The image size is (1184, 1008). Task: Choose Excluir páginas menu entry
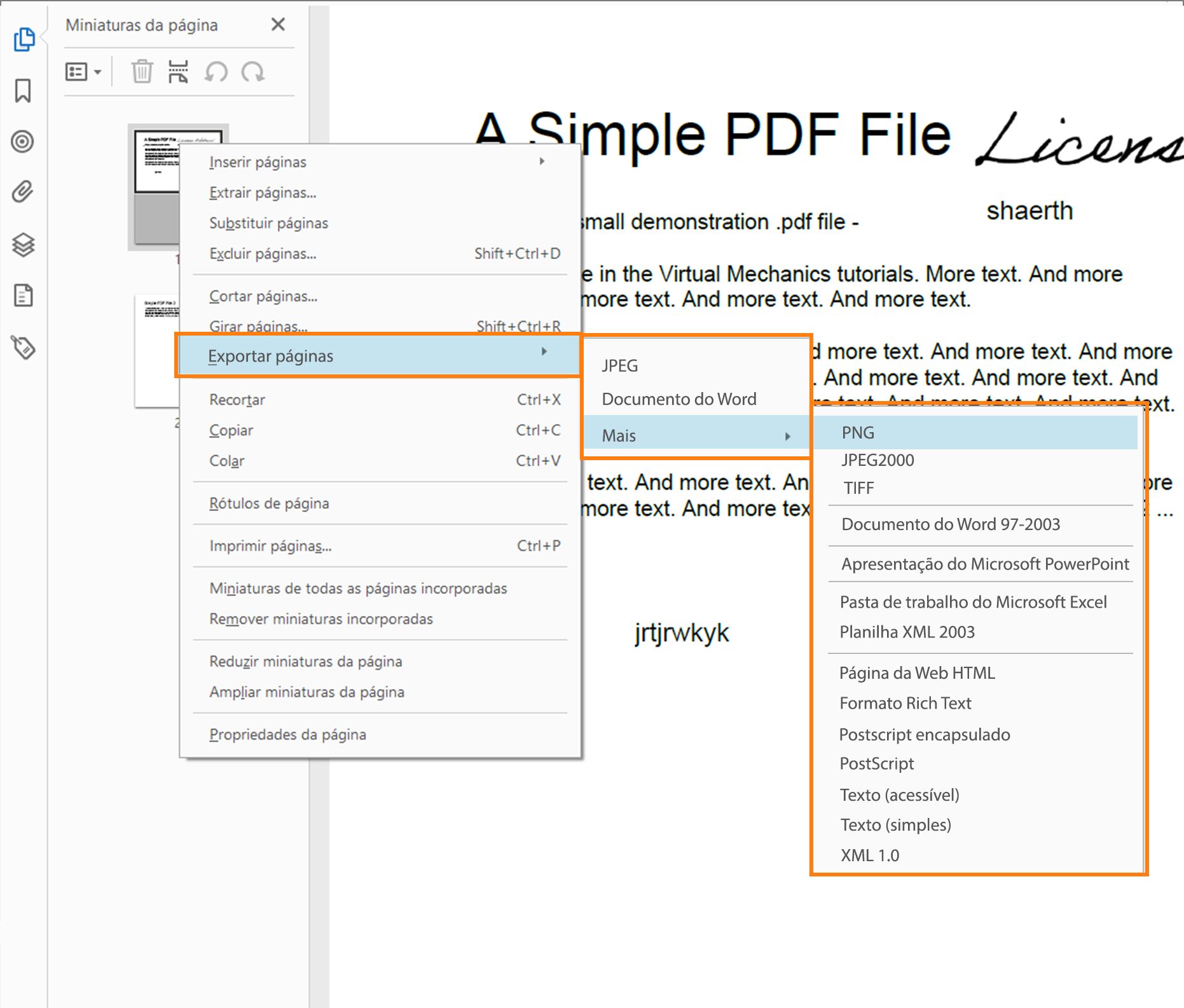pyautogui.click(x=380, y=254)
